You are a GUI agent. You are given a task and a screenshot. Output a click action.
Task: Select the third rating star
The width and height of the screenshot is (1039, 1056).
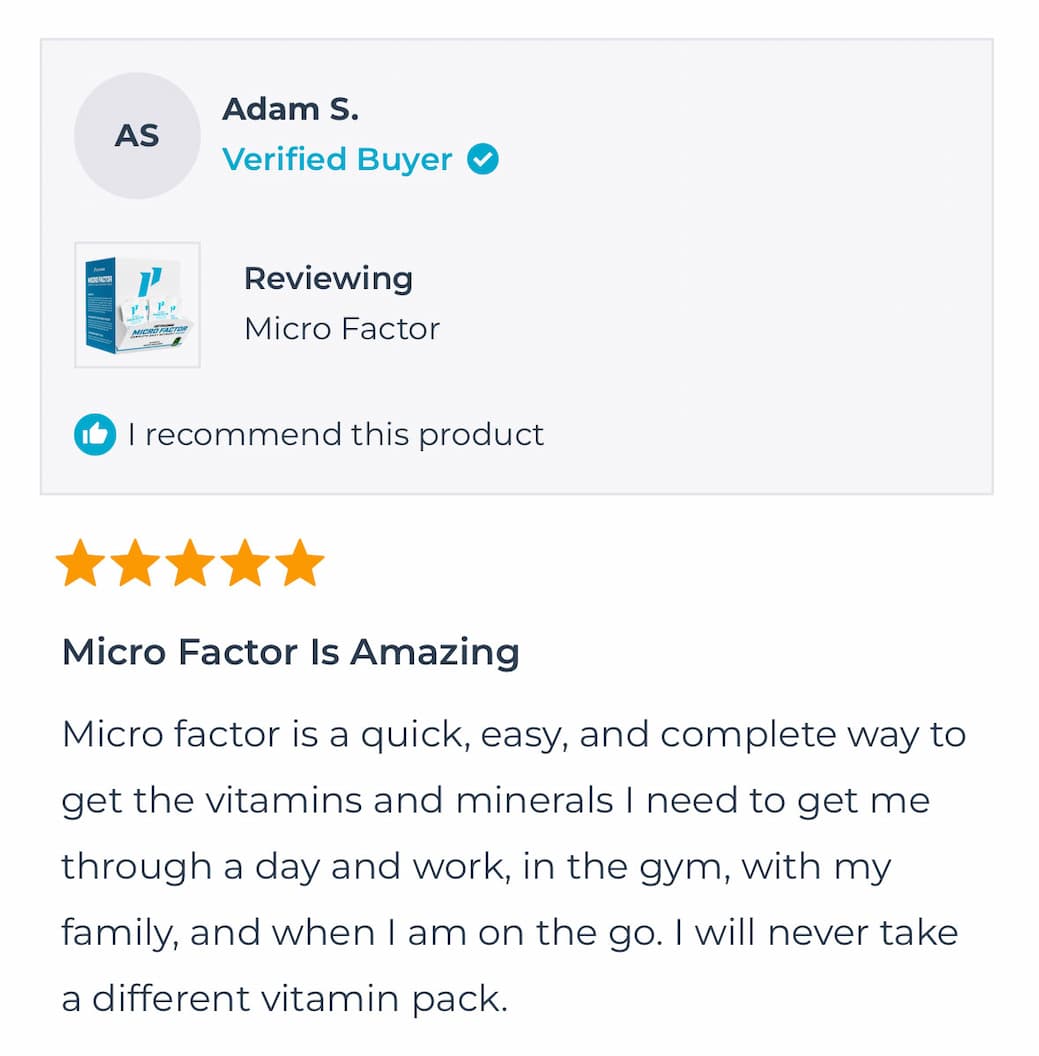190,564
